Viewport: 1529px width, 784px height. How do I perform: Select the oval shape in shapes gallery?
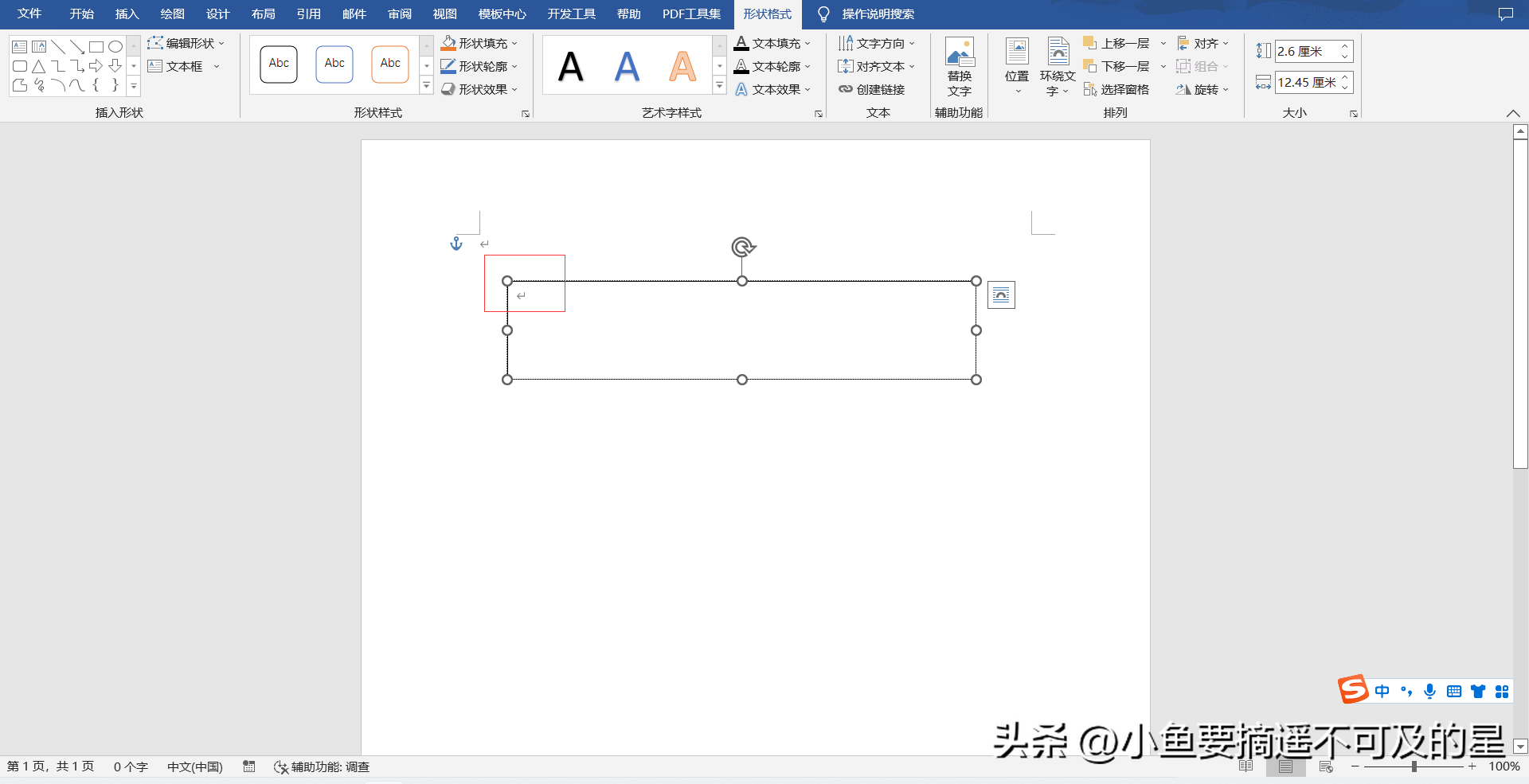[x=115, y=47]
